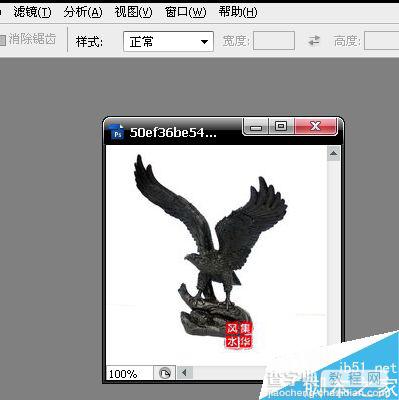Swap width and height with arrows icon

pyautogui.click(x=314, y=41)
